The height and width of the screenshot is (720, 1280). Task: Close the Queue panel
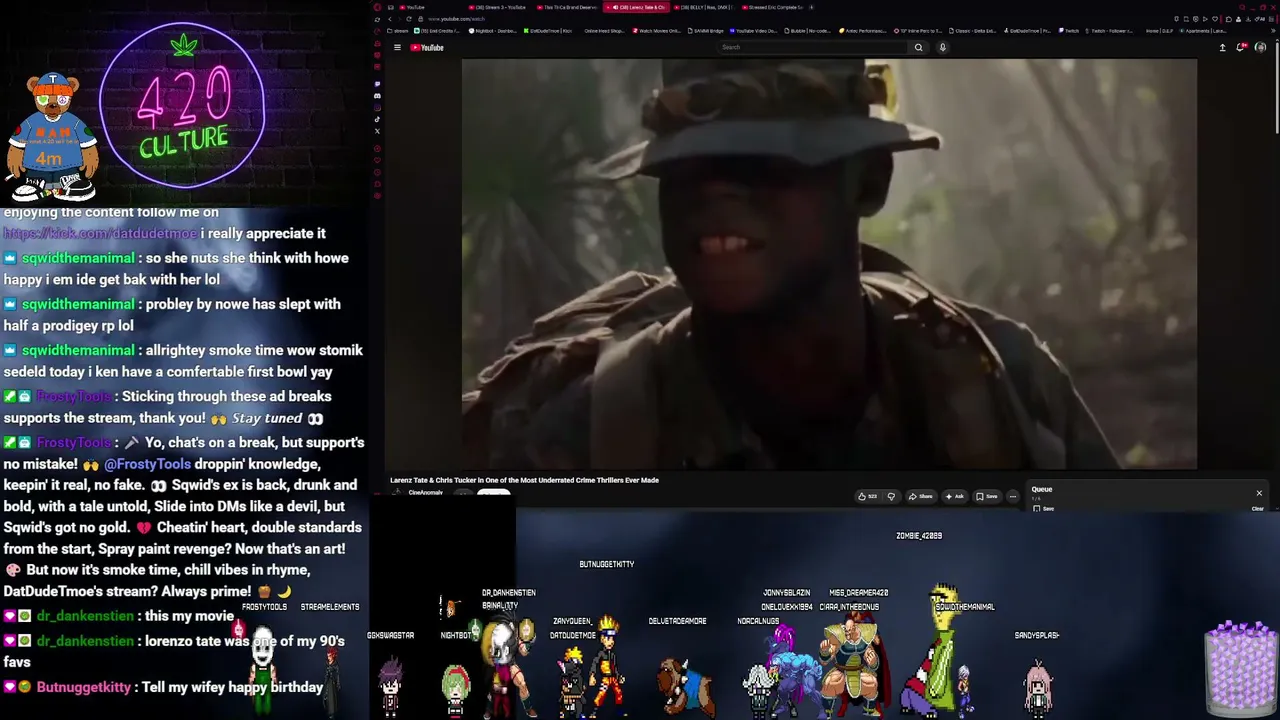point(1259,493)
